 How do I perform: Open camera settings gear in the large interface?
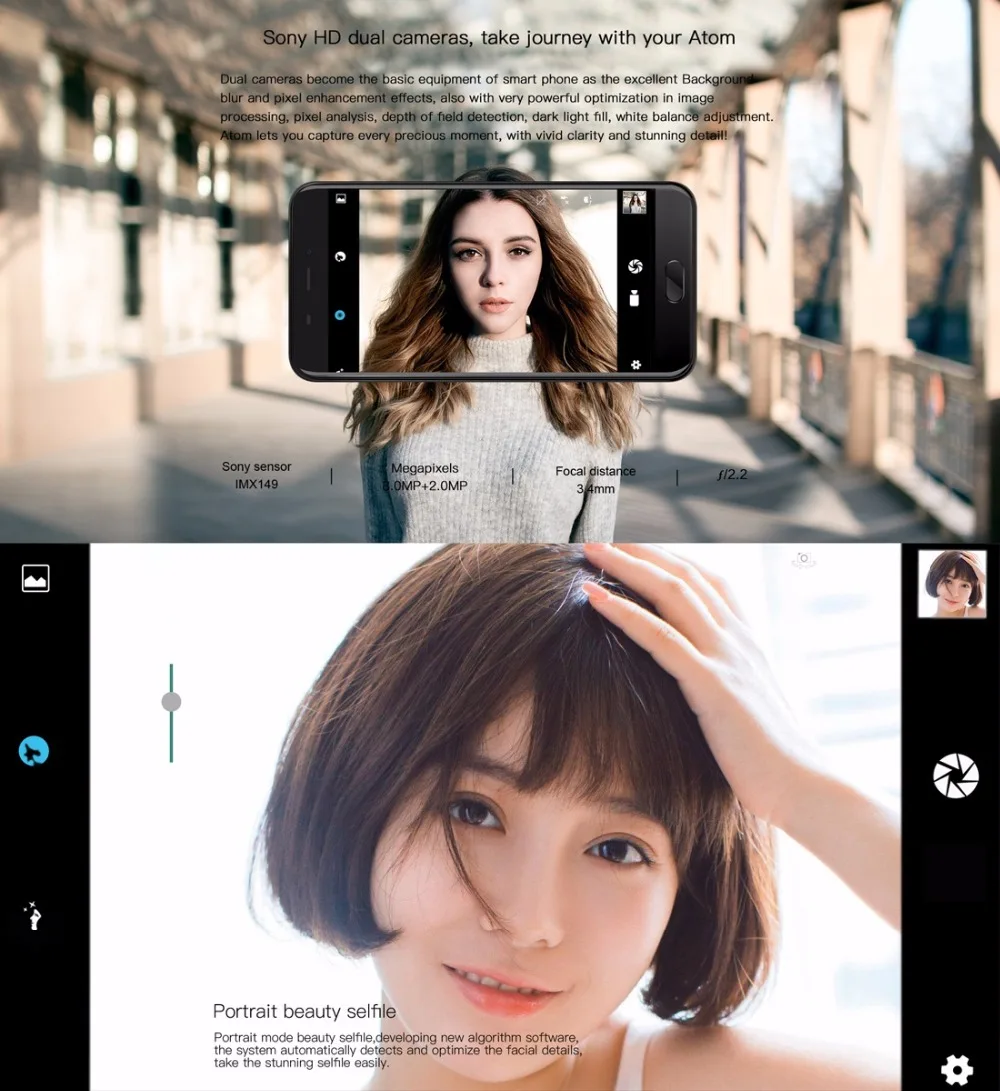tap(956, 1069)
